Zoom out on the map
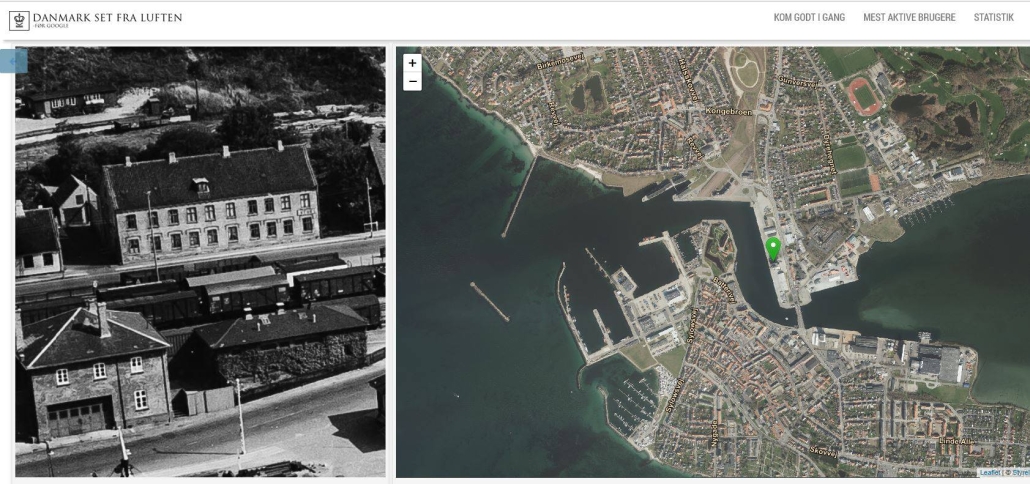 (412, 81)
